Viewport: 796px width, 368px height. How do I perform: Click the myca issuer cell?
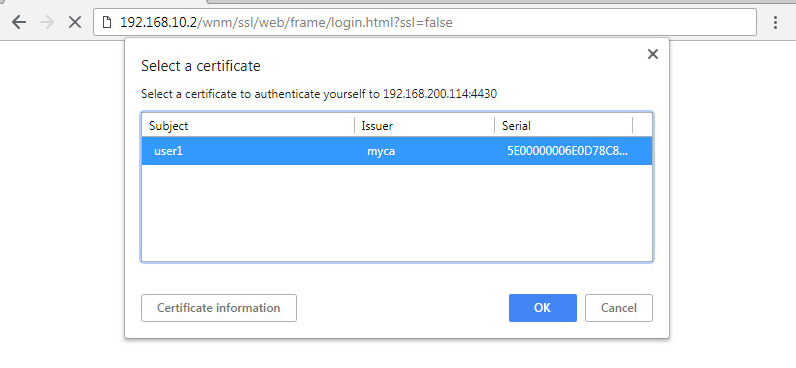coord(381,151)
